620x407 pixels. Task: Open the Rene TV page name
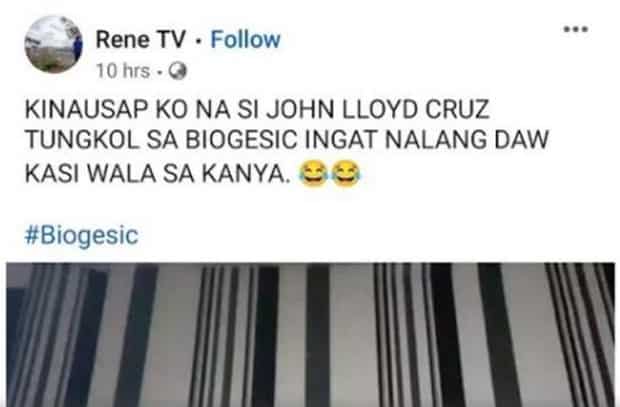point(140,40)
